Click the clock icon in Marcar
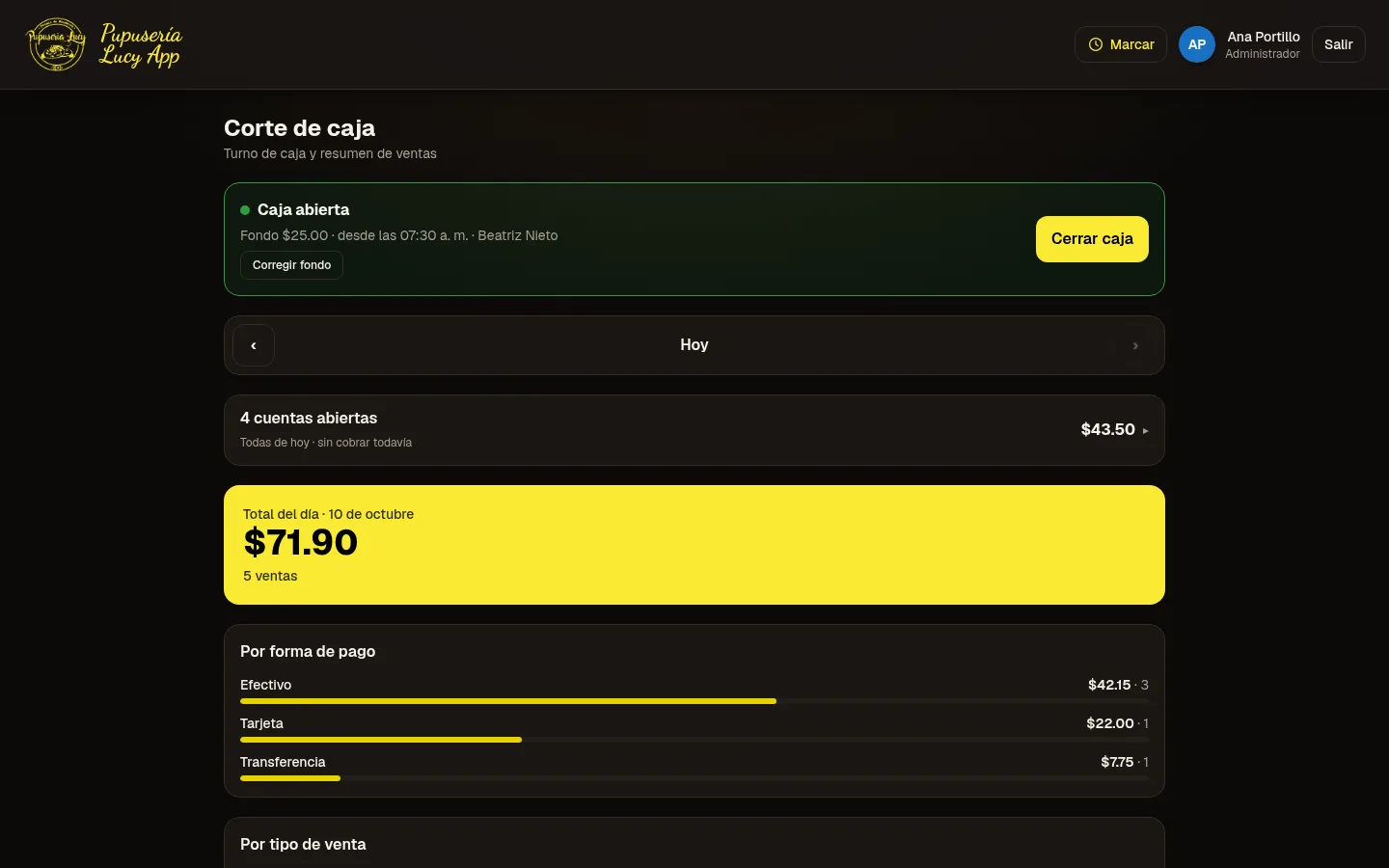This screenshot has height=868, width=1389. click(x=1096, y=44)
